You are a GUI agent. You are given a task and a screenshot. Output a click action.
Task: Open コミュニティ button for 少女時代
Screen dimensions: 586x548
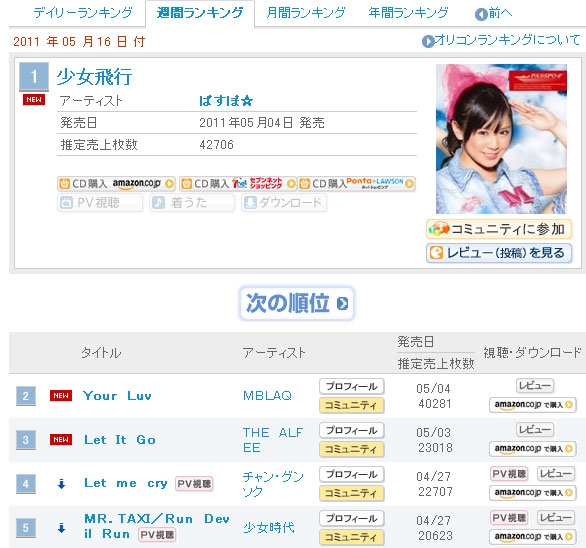click(x=352, y=537)
